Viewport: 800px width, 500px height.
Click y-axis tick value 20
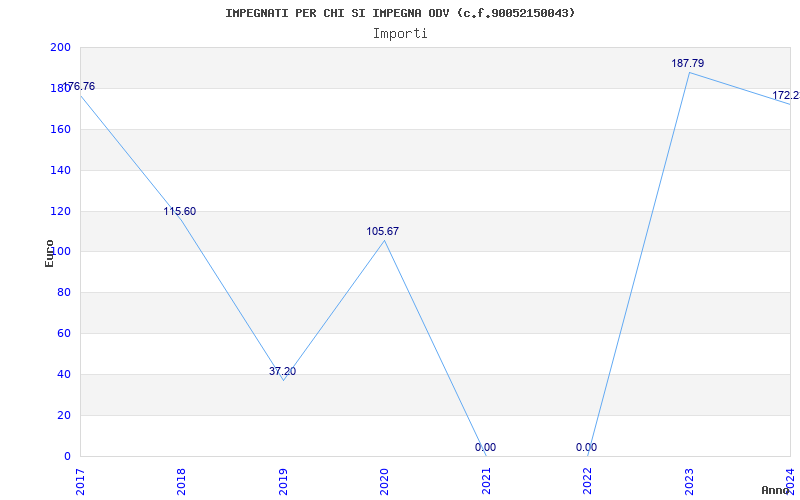click(64, 415)
